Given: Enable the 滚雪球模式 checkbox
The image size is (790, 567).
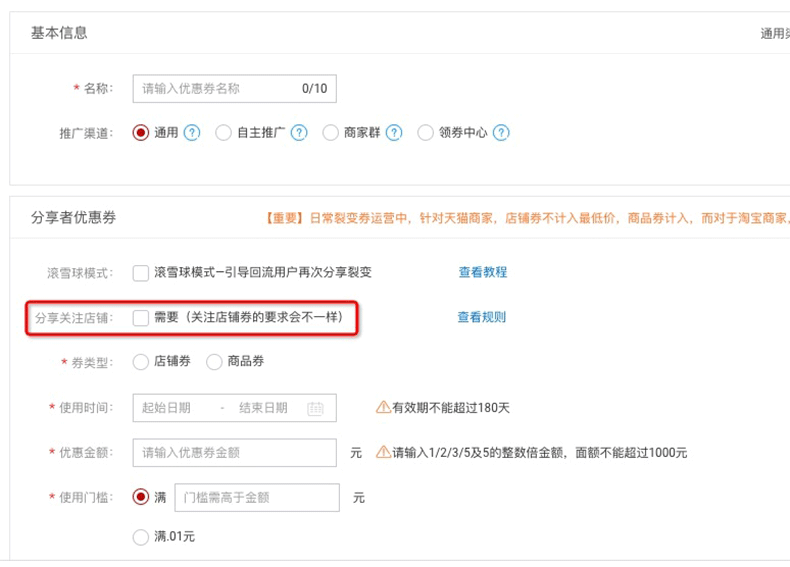Looking at the screenshot, I should pos(141,272).
